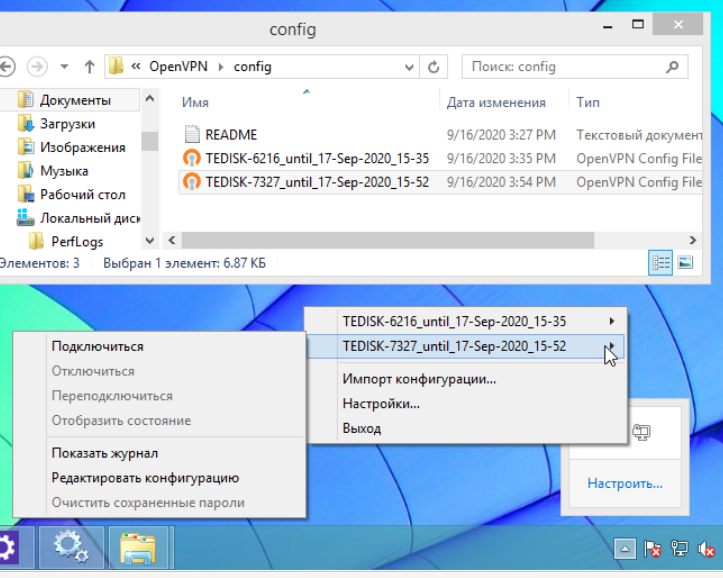Expand the TEDISK-6216 submenu in tray menu
723x578 pixels.
pyautogui.click(x=611, y=321)
